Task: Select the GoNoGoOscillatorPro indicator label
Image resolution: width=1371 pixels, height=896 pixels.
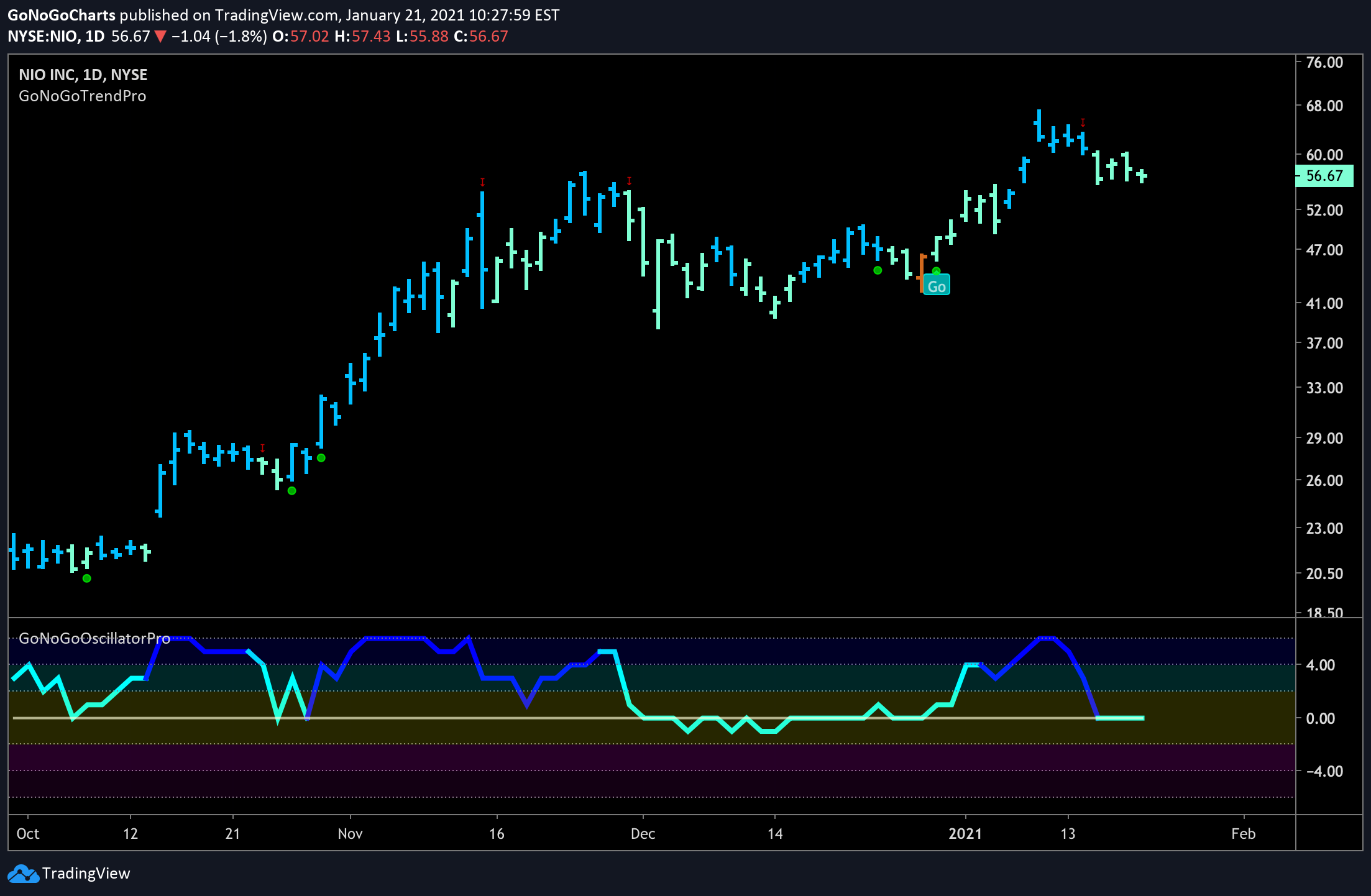Action: coord(94,638)
